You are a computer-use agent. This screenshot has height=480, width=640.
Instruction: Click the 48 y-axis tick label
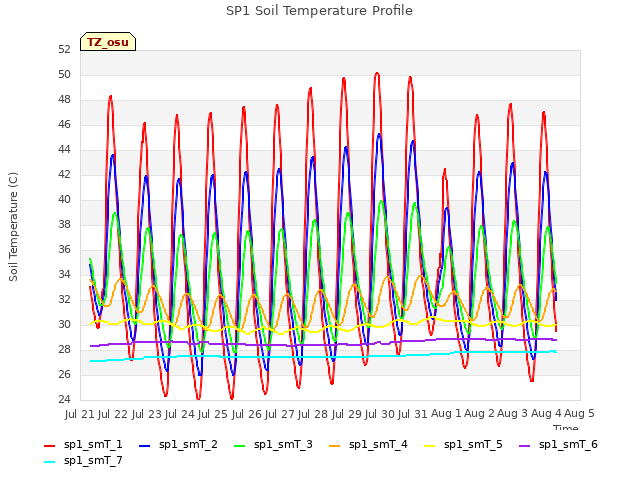tap(64, 100)
